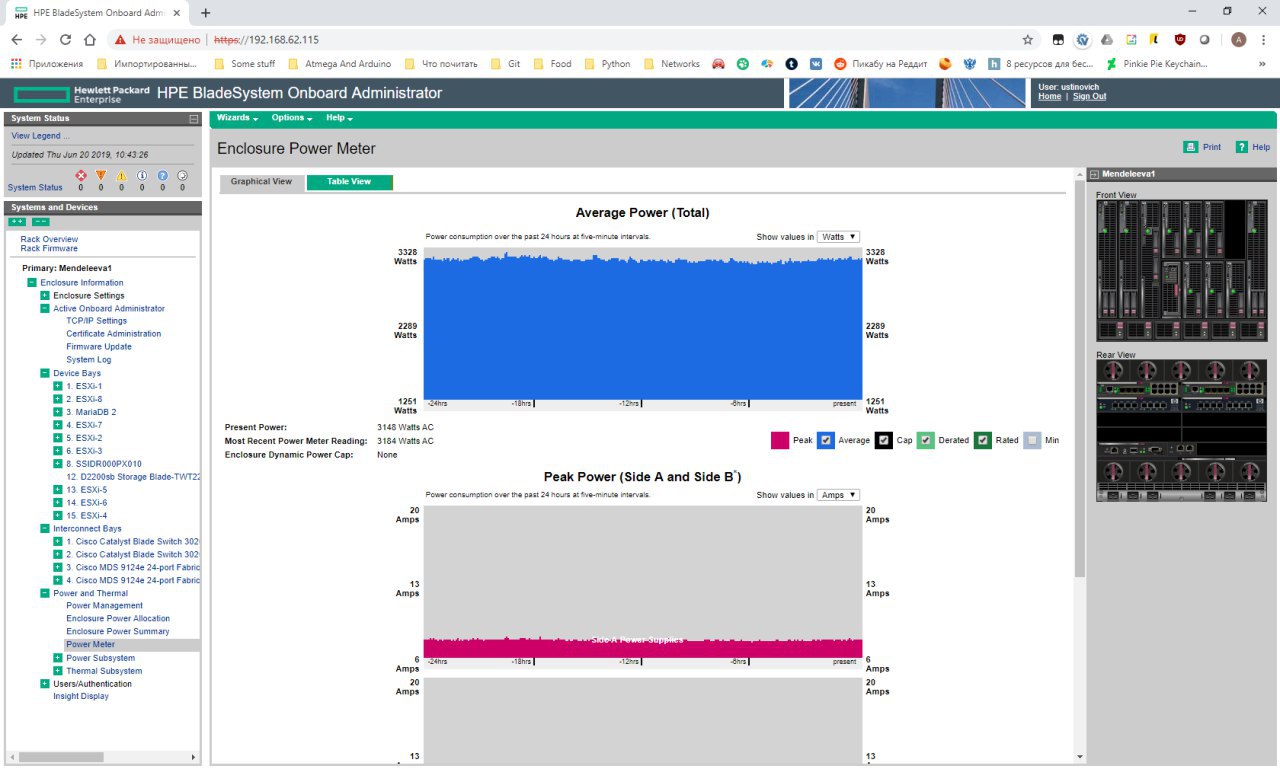Viewport: 1280px width, 769px height.
Task: Click the Critical red X status icon
Action: point(82,176)
